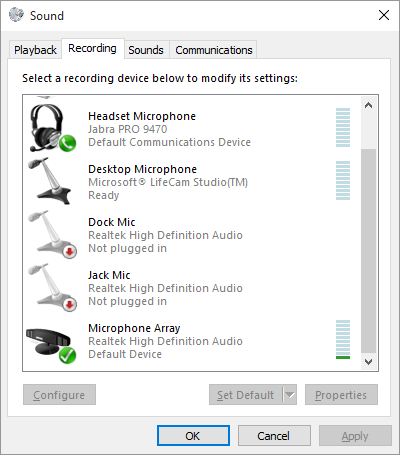Viewport: 400px width, 455px height.
Task: Click the device list scrollbar thumb
Action: (368, 251)
